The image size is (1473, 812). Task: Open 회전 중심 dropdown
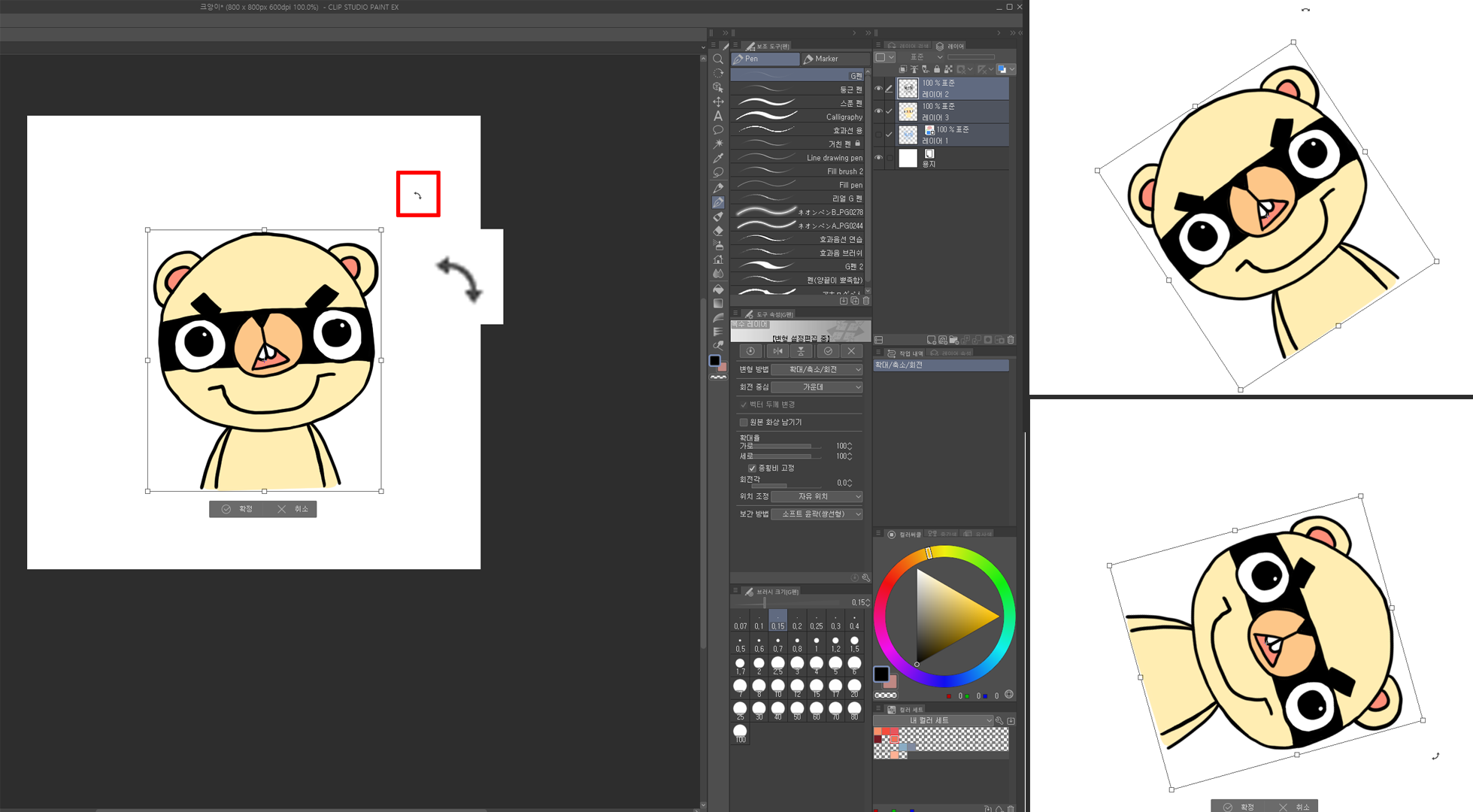pos(817,386)
